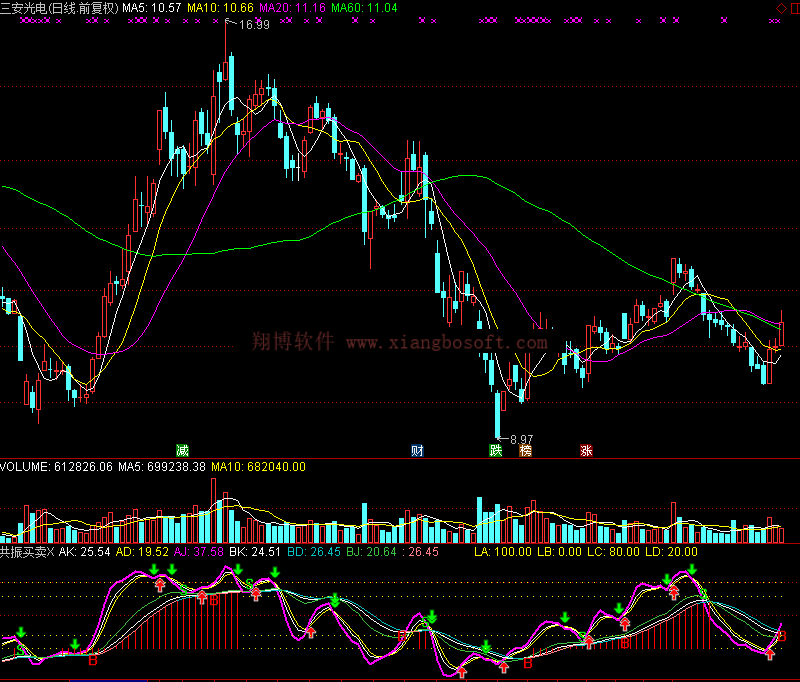
Task: Select the AK: 25.54 value
Action: [84, 552]
